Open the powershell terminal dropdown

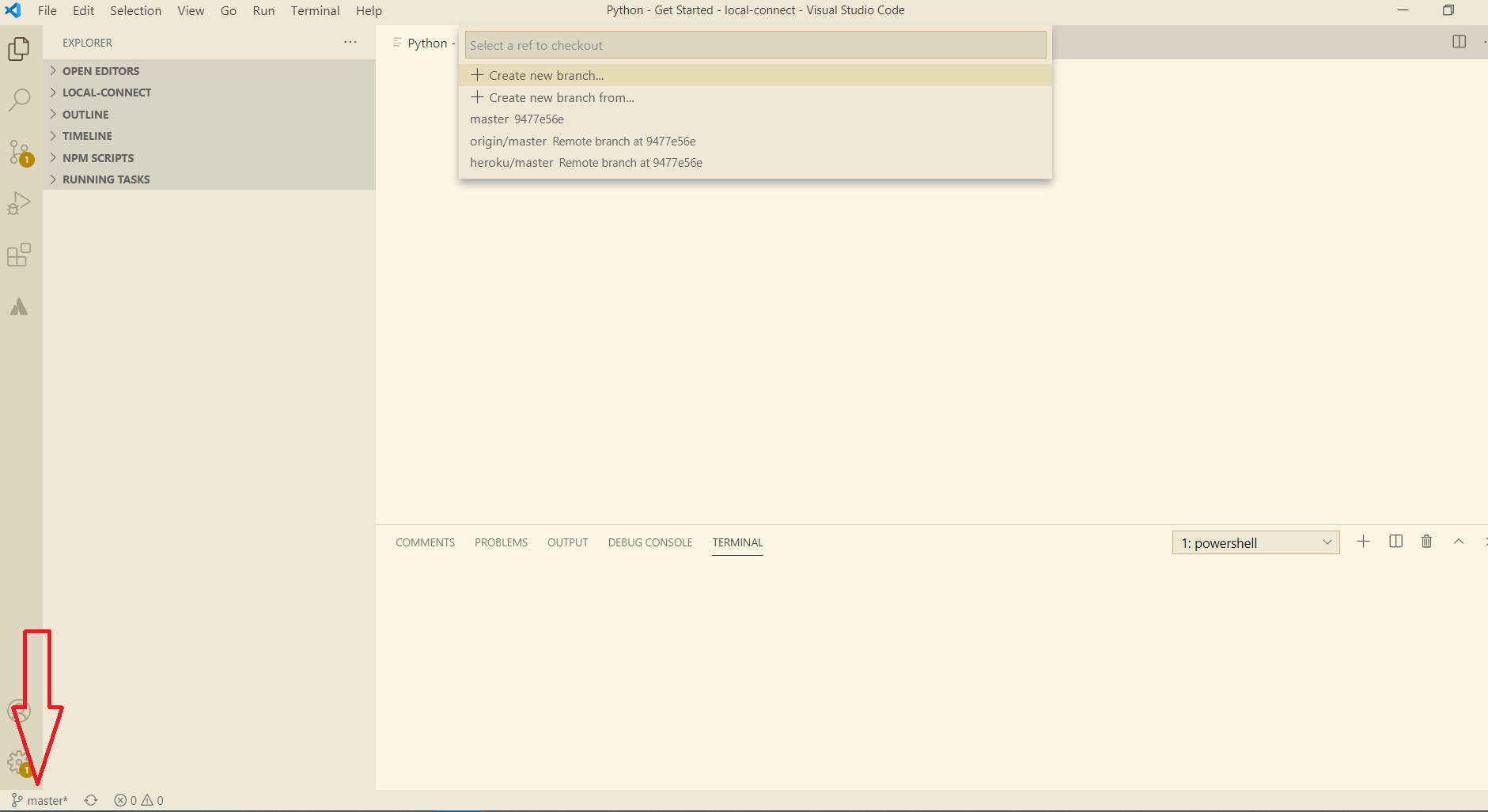1255,542
